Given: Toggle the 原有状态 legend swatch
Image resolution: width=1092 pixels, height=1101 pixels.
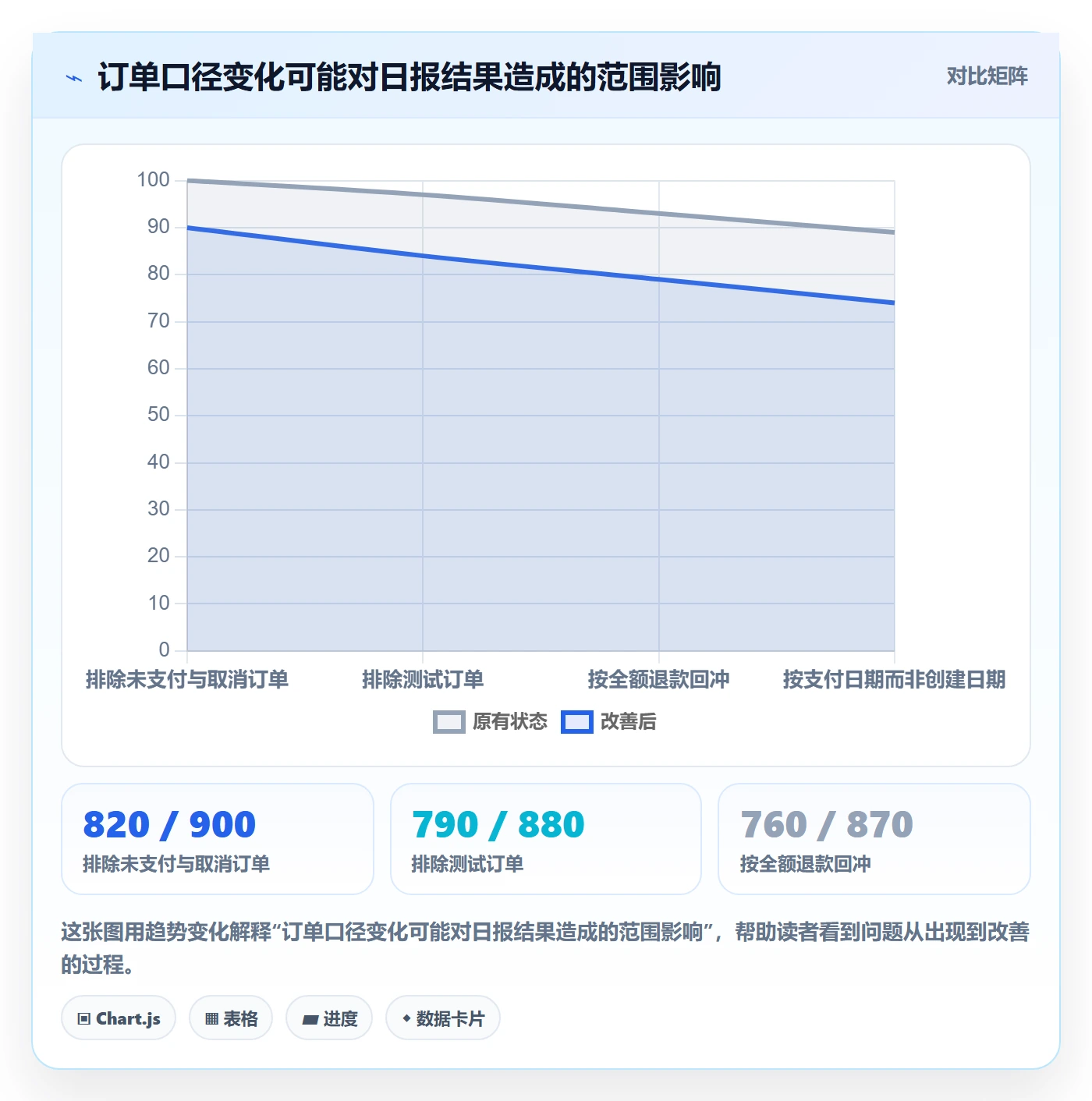Looking at the screenshot, I should point(448,722).
